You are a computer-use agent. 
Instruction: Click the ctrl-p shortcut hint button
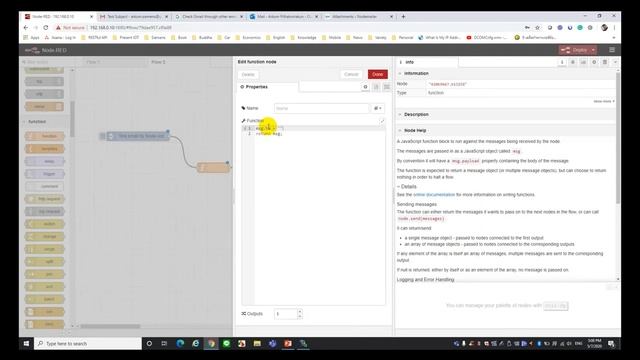[556, 306]
